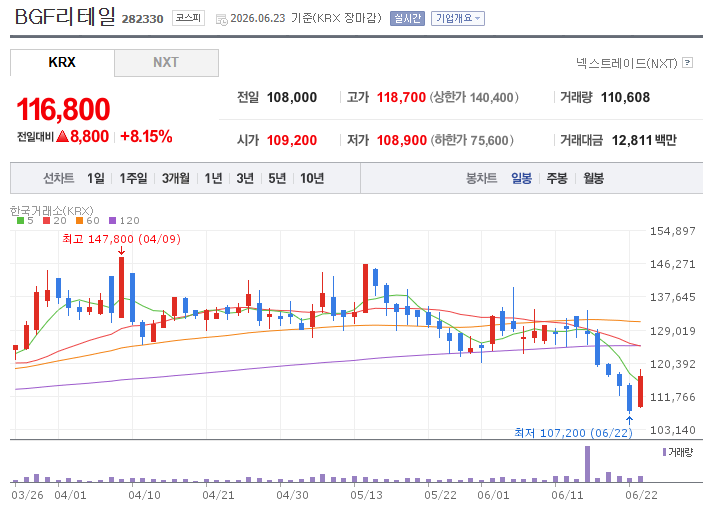Image resolution: width=703 pixels, height=507 pixels.
Task: Click the stock code 282330
Action: point(143,19)
